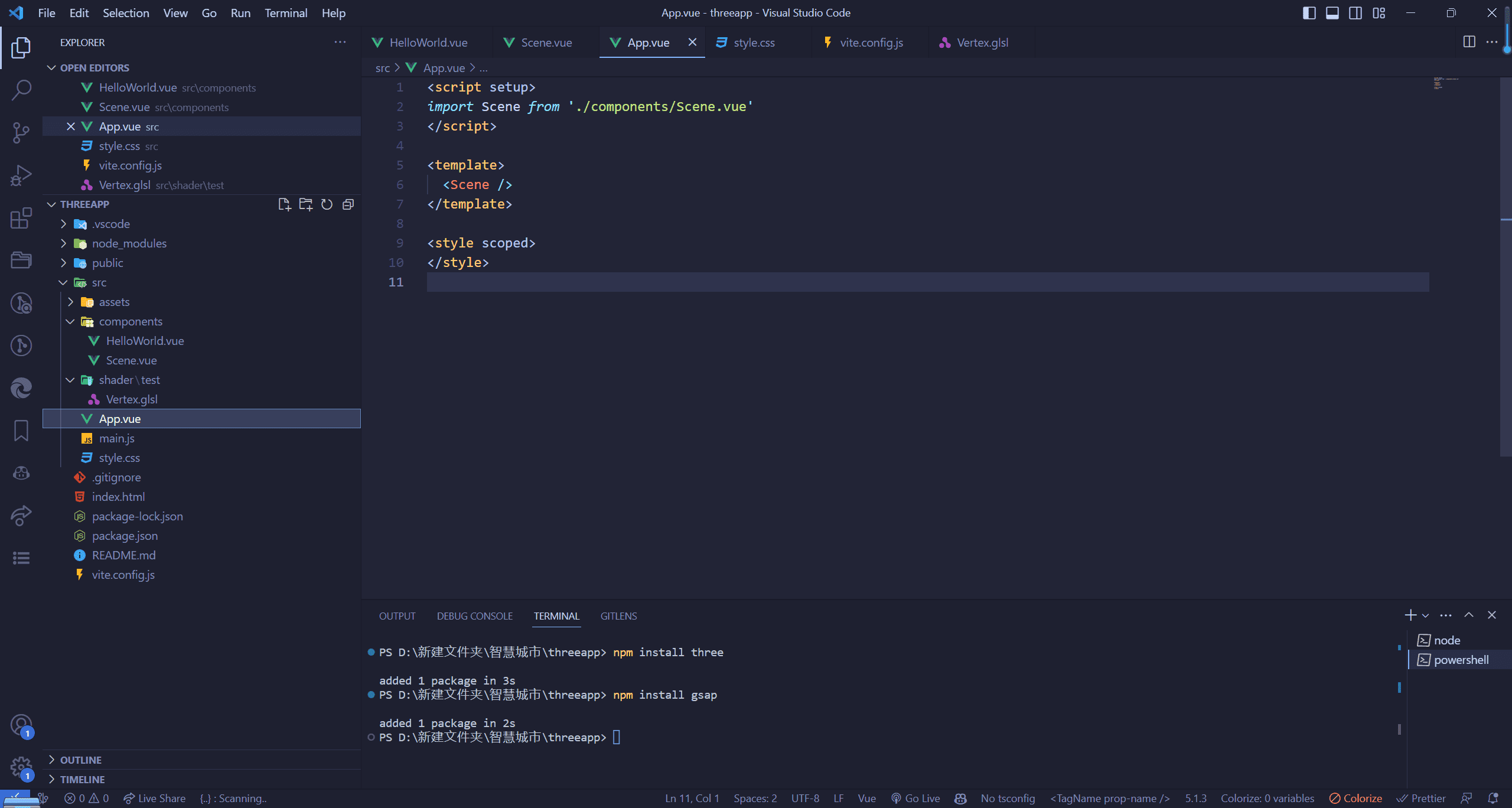Screen dimensions: 1512x808
Task: Toggle Colorize in status bar
Action: (x=1355, y=799)
